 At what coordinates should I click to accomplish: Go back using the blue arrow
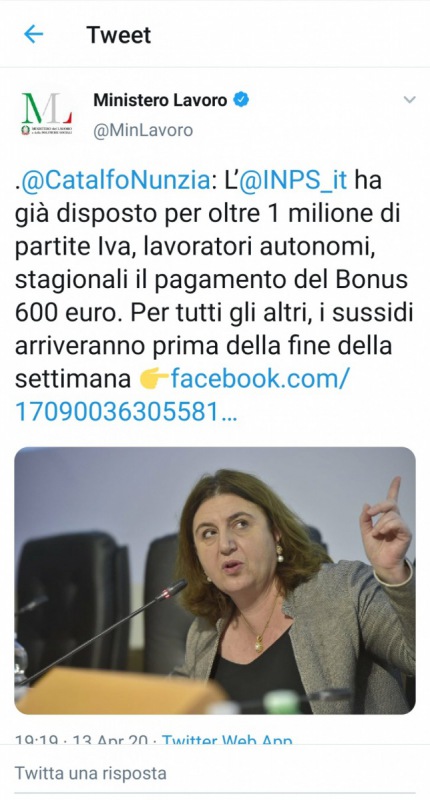[34, 35]
